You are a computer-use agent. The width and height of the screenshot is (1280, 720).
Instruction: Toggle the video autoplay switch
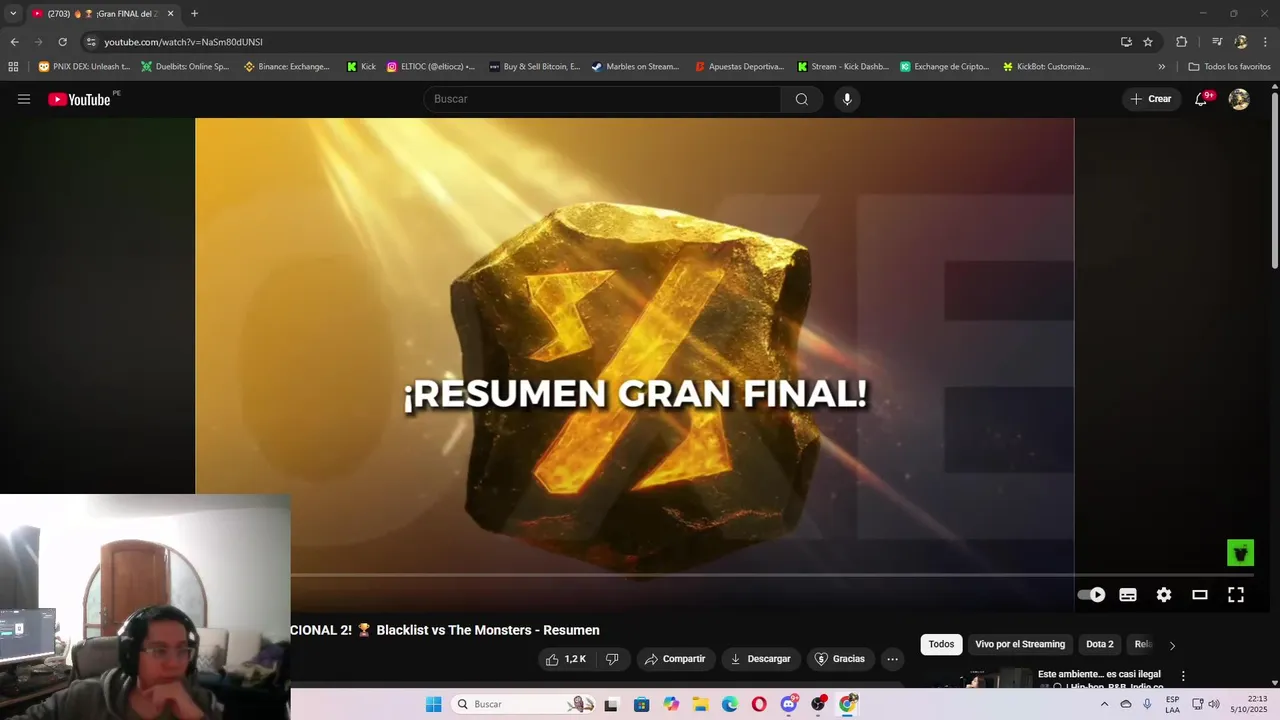coord(1091,595)
